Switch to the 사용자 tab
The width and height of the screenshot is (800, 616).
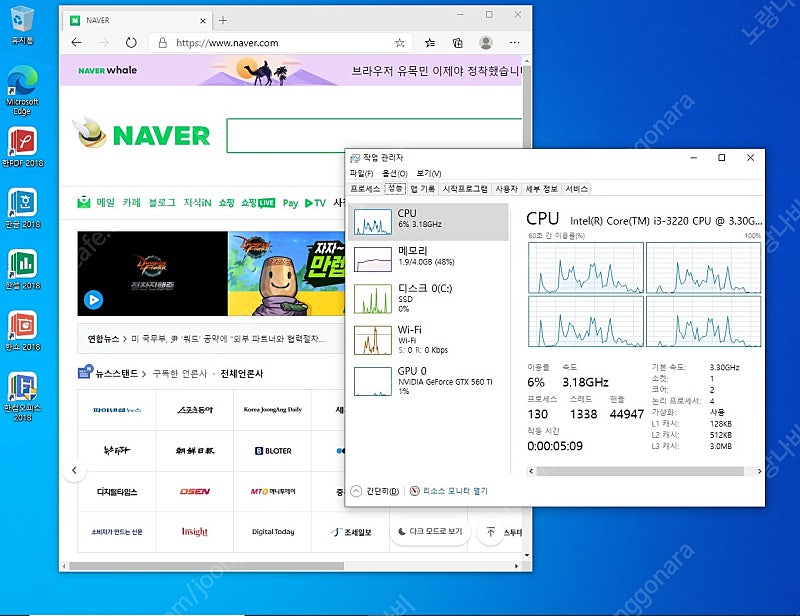pos(507,189)
